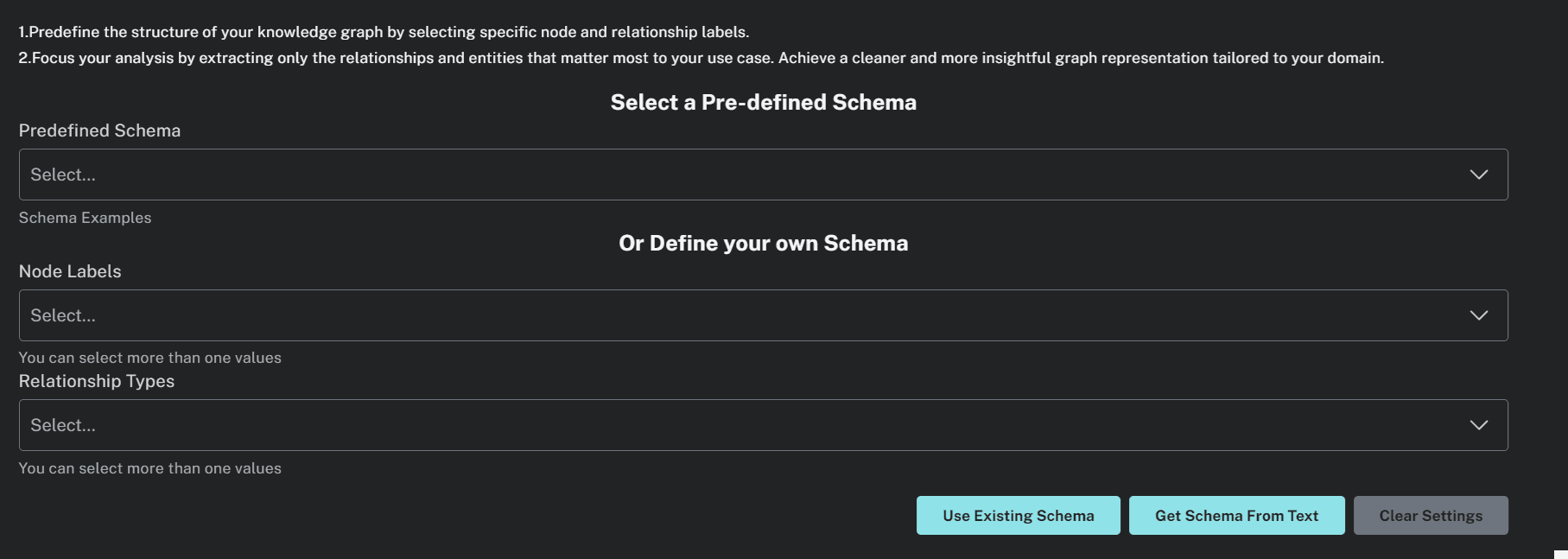Click the Select a Pre-defined Schema heading
Viewport: 1568px width, 559px height.
coord(764,102)
